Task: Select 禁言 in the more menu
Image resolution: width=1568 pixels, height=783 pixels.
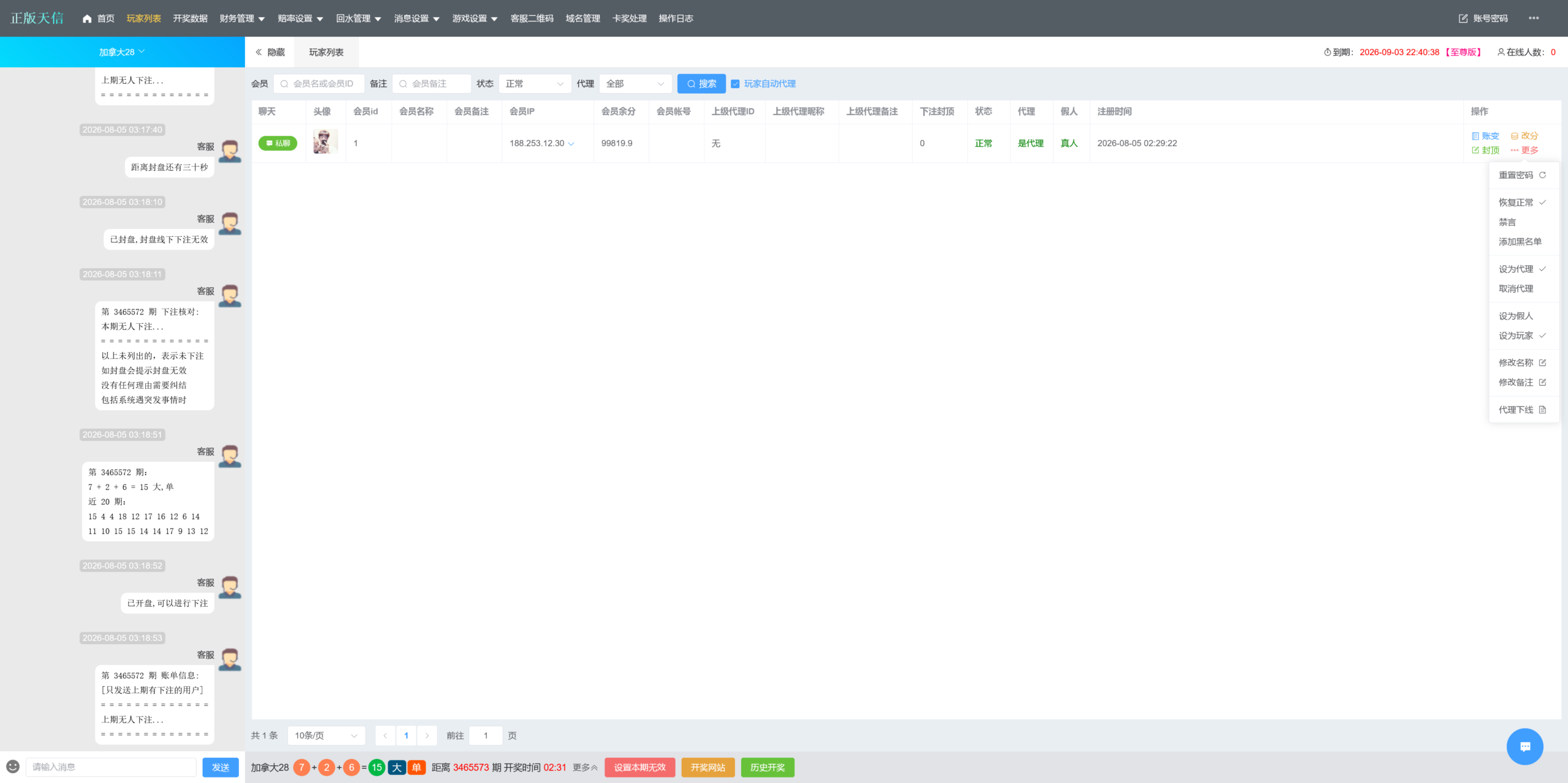Action: [x=1523, y=222]
